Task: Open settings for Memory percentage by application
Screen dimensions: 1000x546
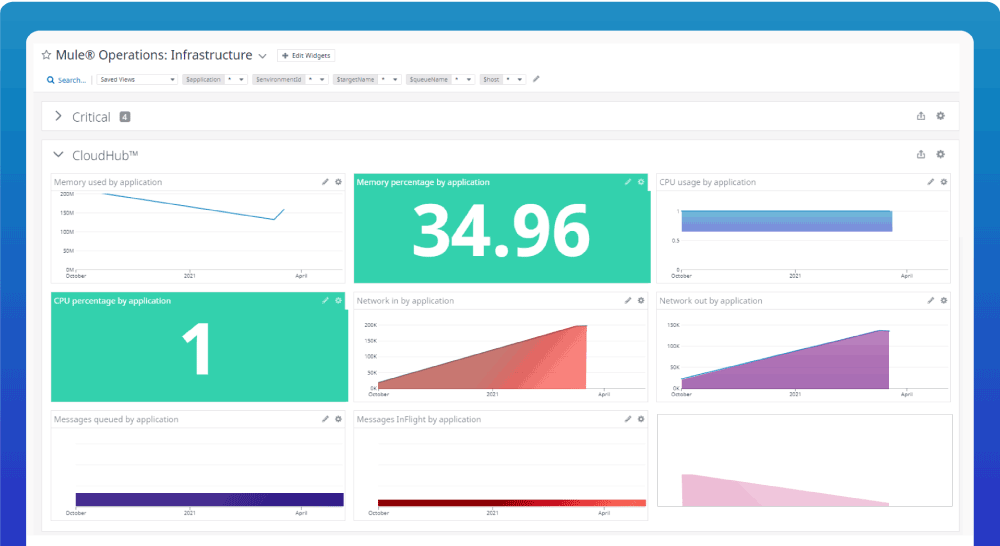Action: 641,182
